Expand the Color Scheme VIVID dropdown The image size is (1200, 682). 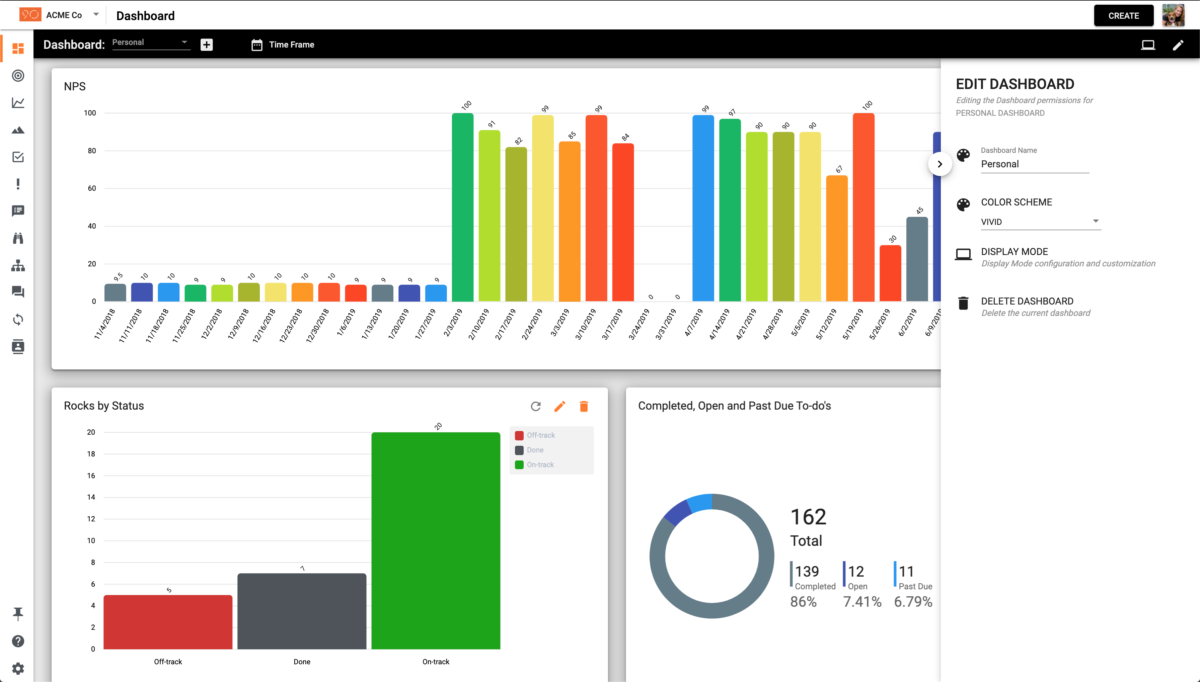1040,221
